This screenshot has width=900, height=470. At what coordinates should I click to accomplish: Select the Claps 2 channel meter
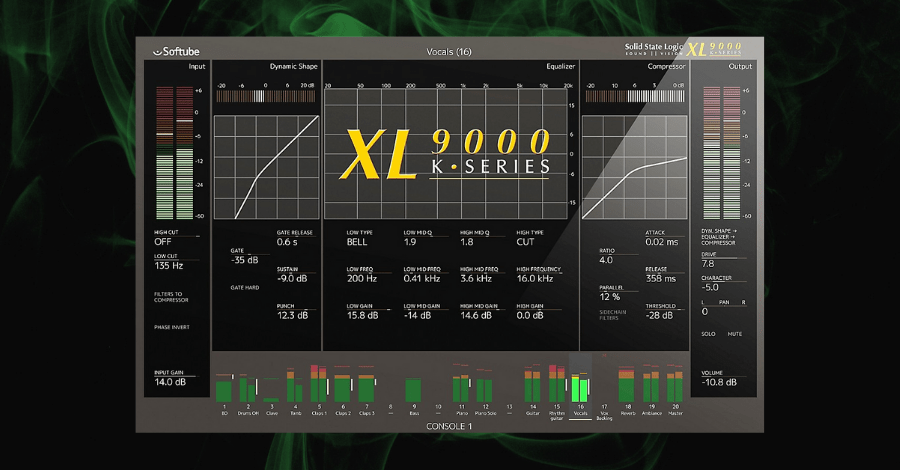(x=343, y=384)
